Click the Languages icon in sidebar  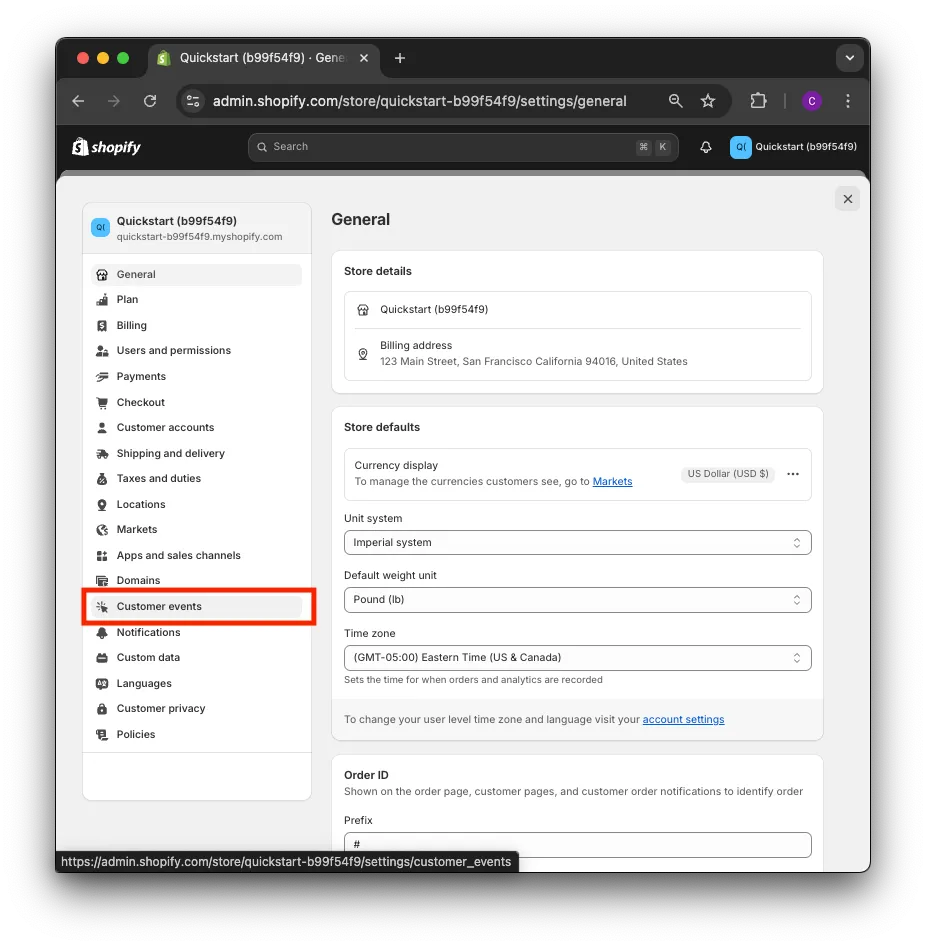(x=102, y=684)
